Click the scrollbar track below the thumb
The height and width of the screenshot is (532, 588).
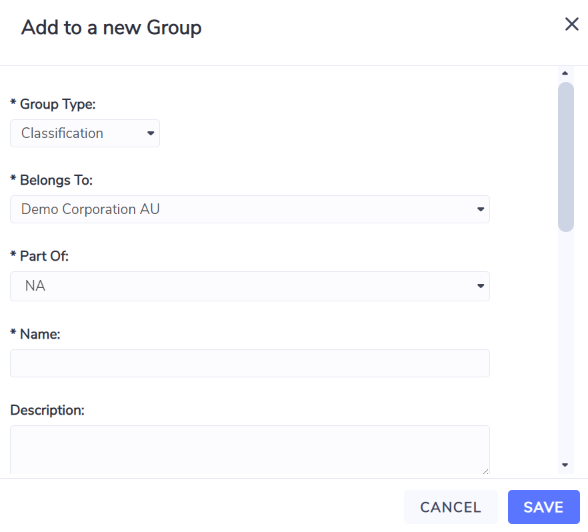566,345
